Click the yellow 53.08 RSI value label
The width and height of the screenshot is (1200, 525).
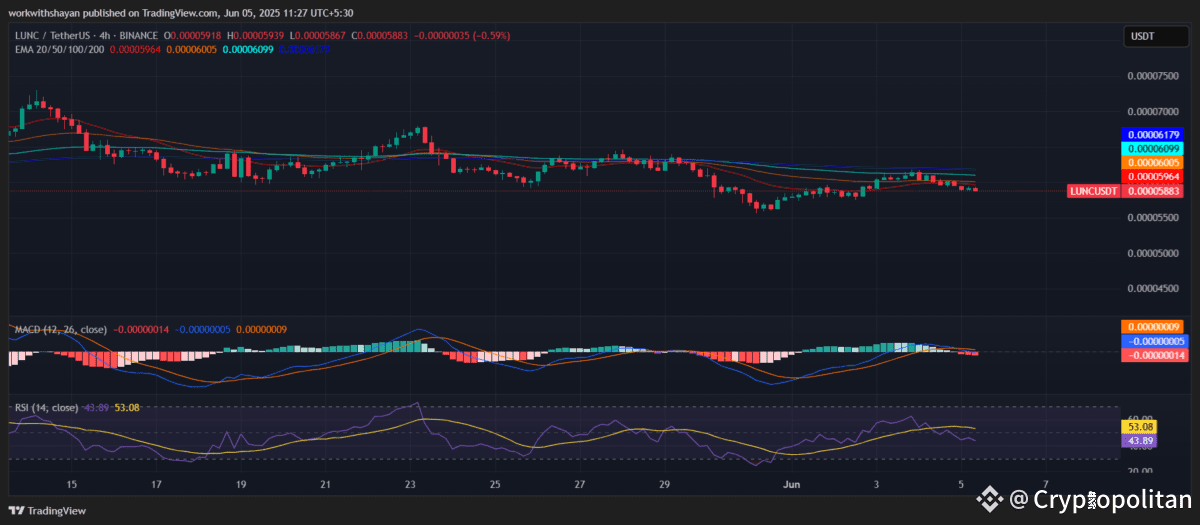1142,426
